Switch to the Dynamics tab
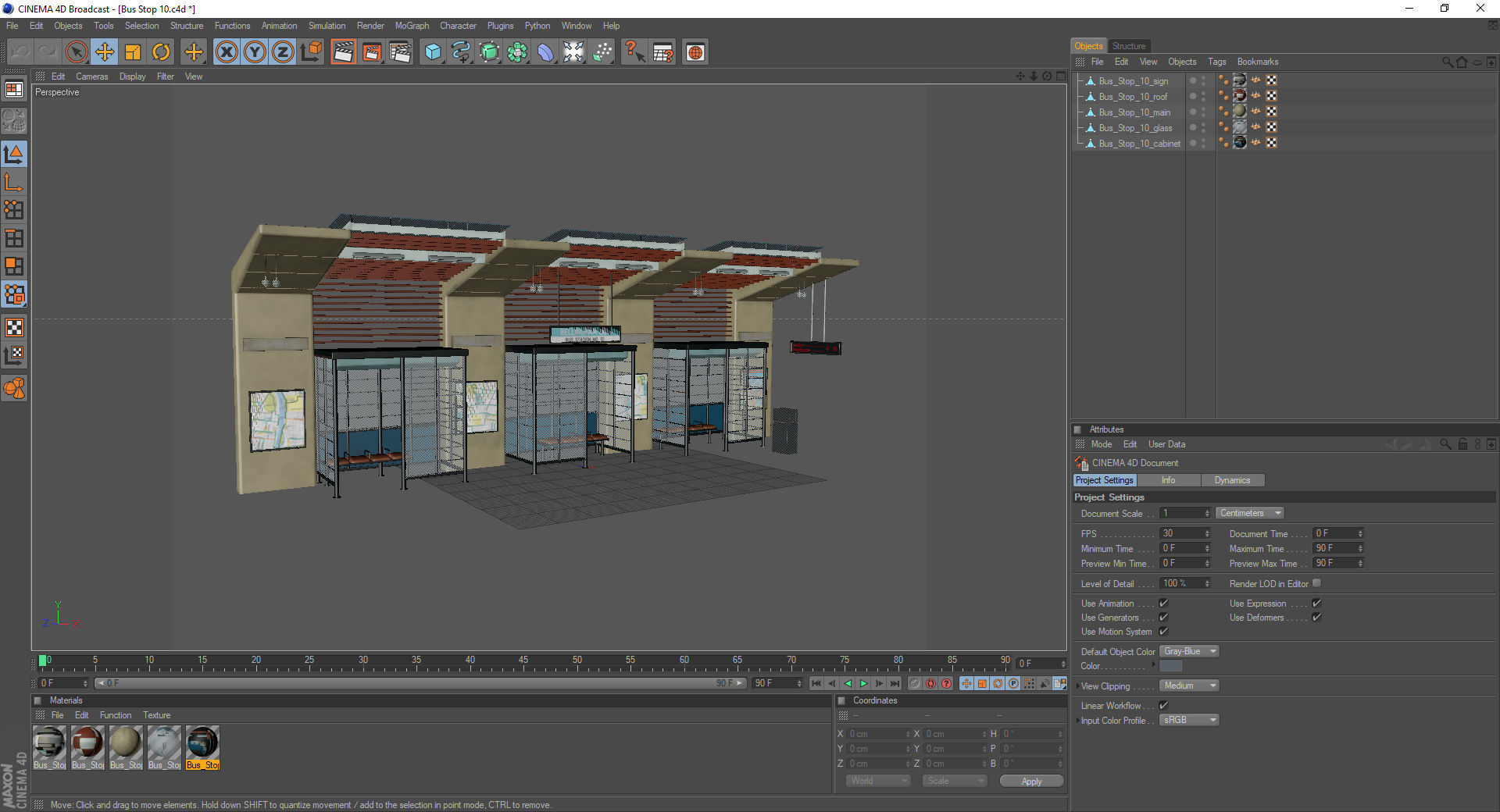 coord(1232,480)
